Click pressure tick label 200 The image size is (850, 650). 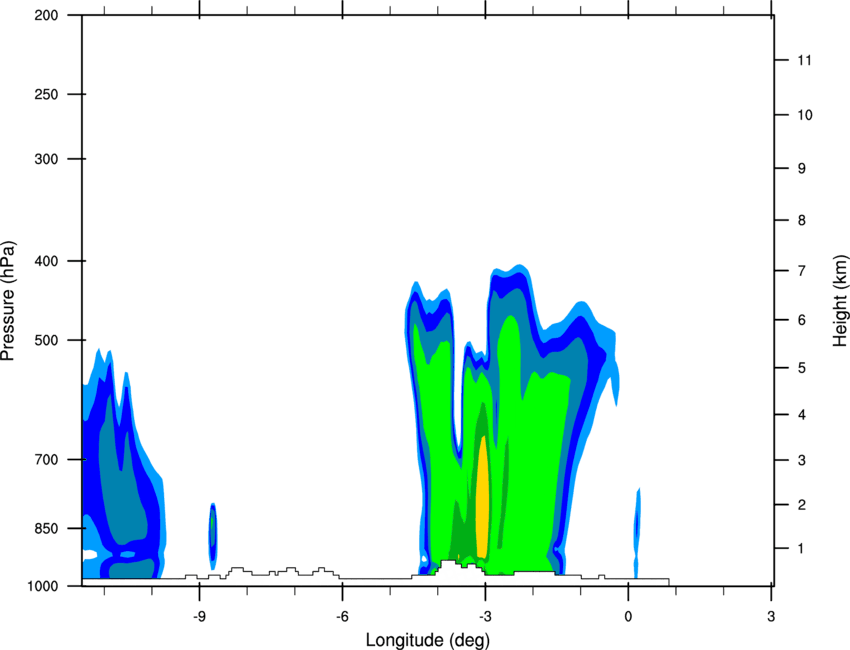46,15
